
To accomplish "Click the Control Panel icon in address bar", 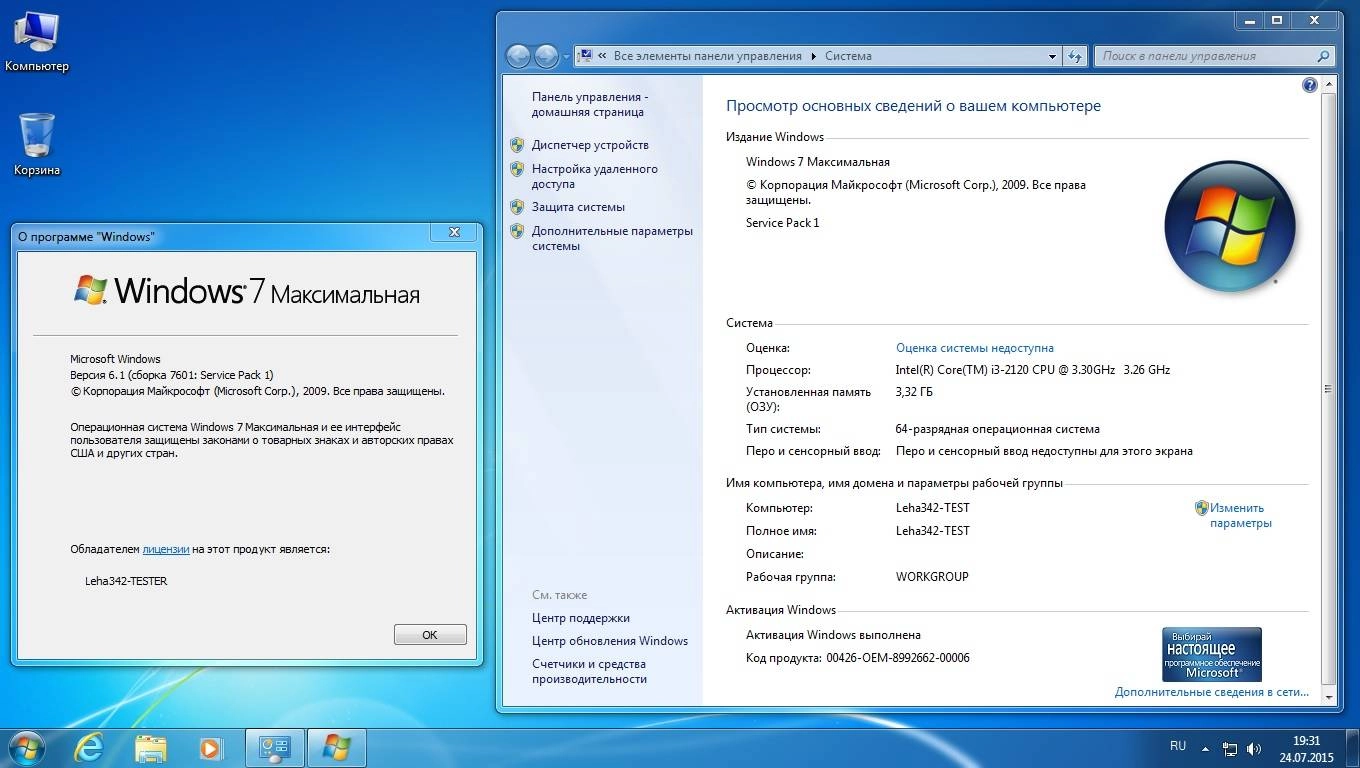I will tap(586, 56).
